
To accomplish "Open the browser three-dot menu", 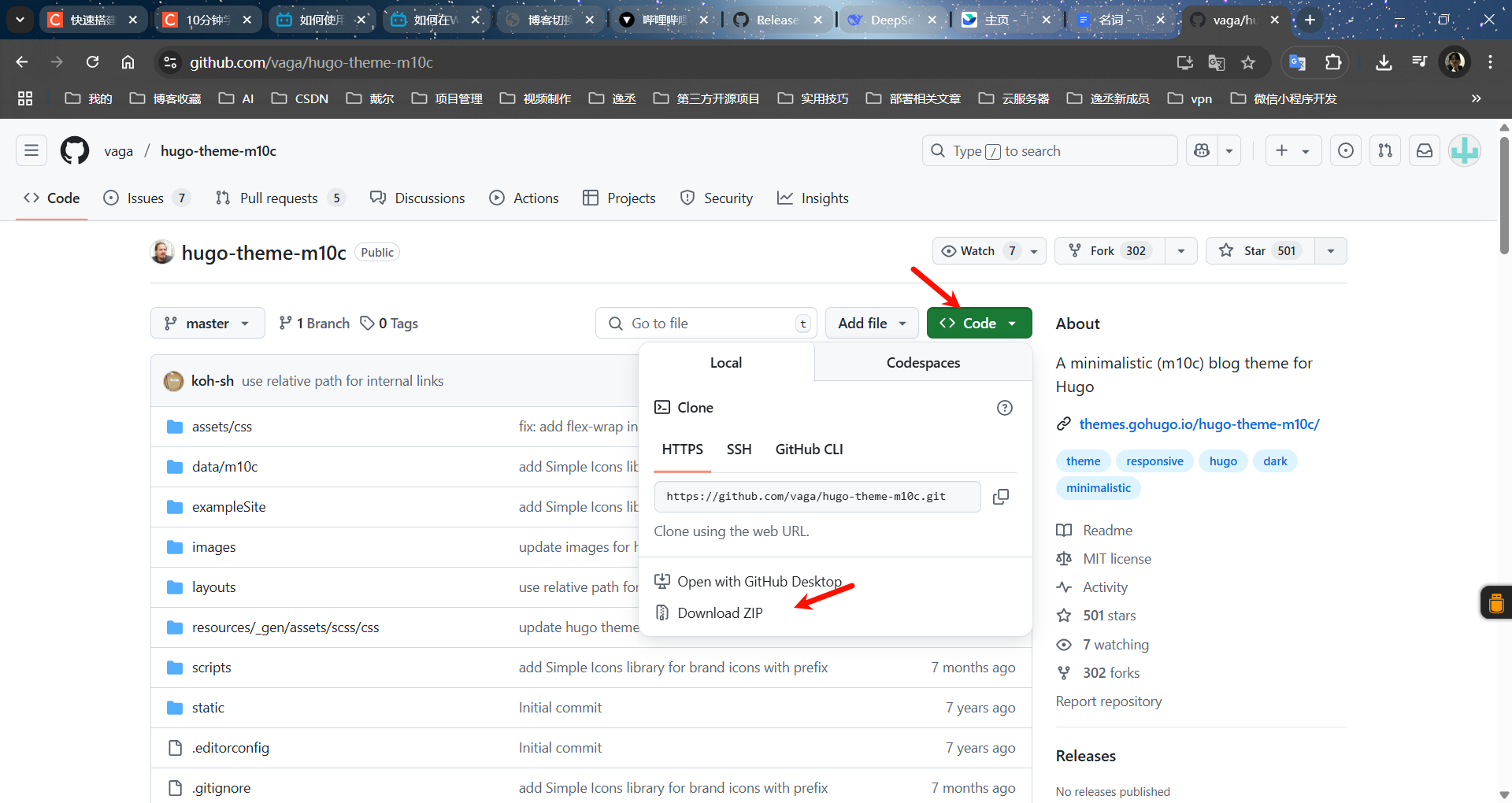I will [x=1490, y=62].
